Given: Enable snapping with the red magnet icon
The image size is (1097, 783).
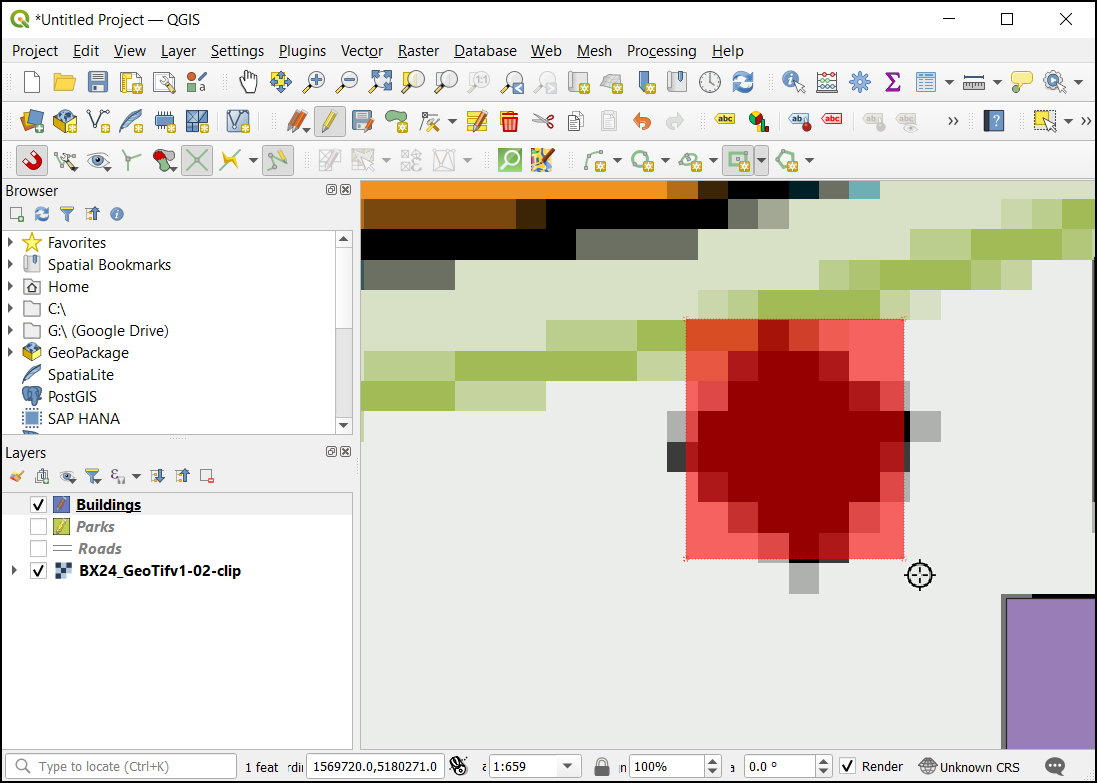Looking at the screenshot, I should click(32, 160).
